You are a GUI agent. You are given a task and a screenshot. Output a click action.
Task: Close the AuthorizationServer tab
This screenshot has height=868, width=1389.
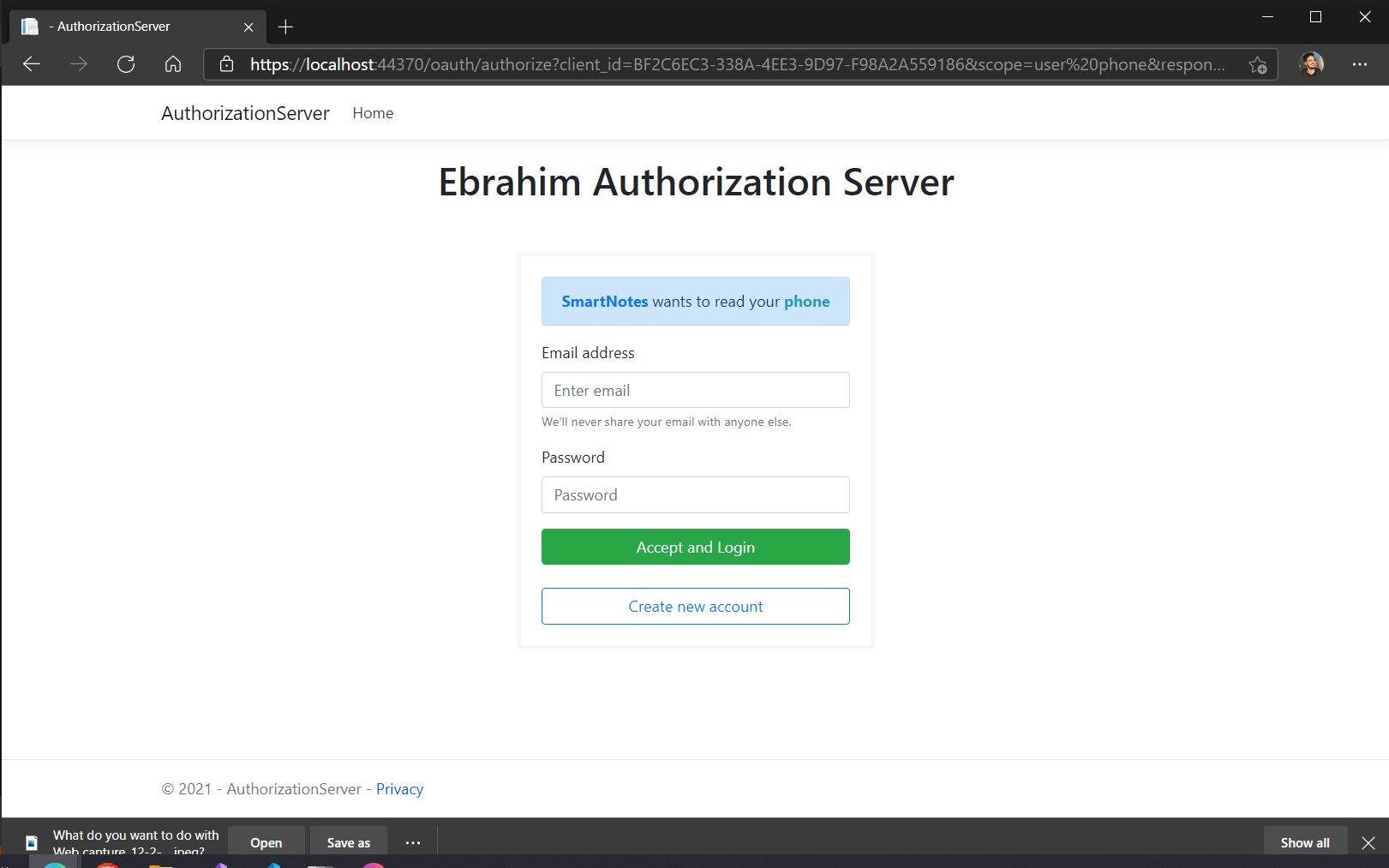[x=248, y=27]
